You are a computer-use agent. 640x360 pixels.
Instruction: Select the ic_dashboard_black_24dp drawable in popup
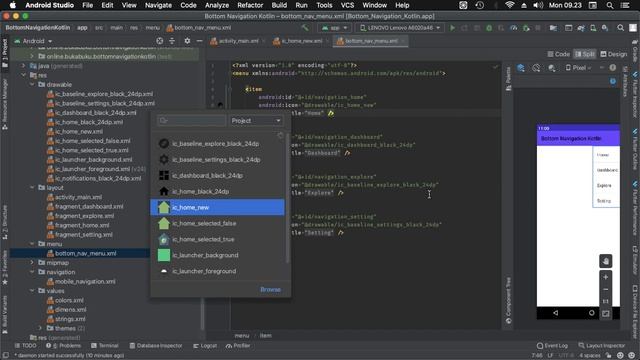(x=218, y=176)
